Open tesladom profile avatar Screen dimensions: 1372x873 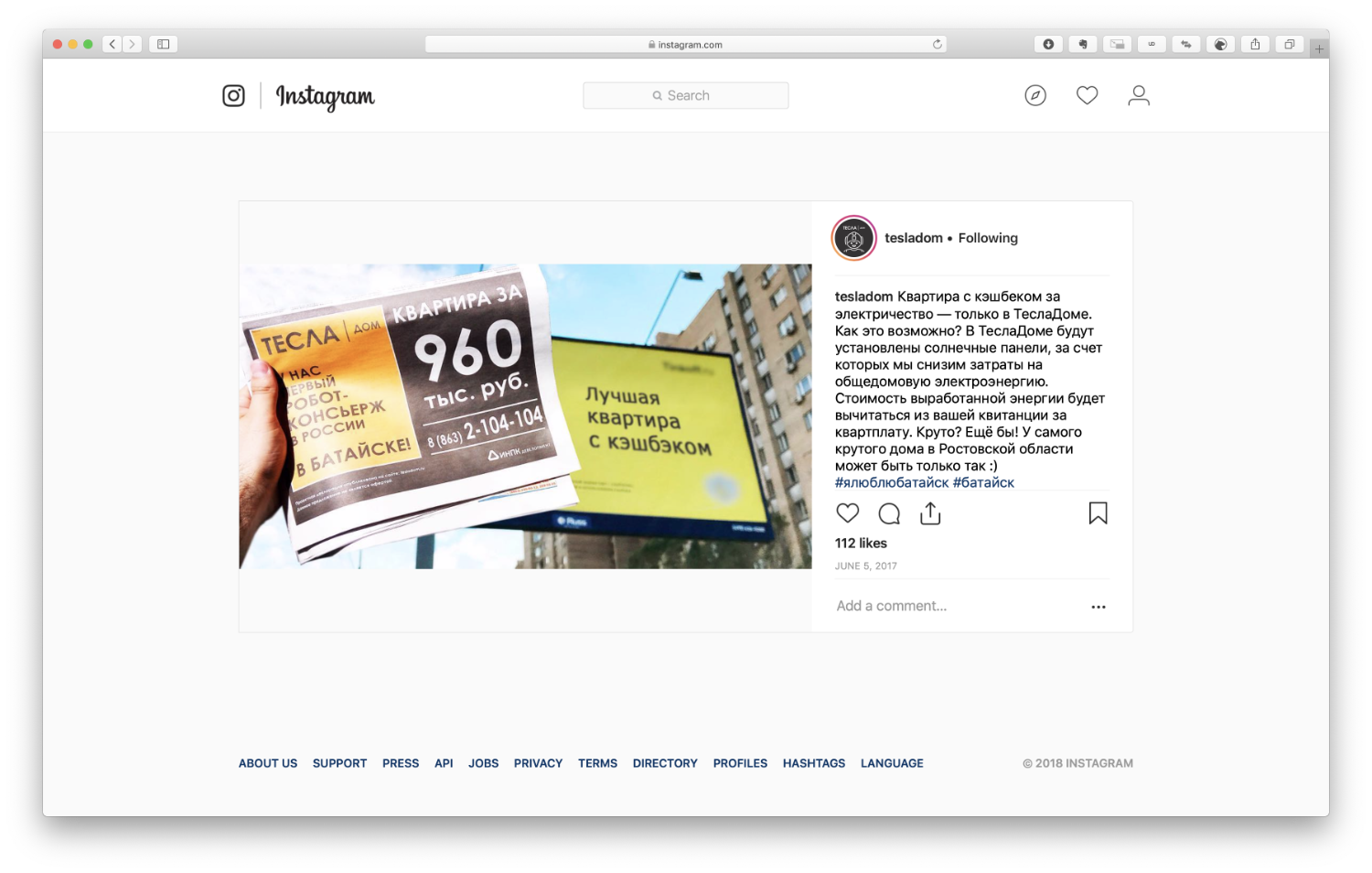(854, 238)
